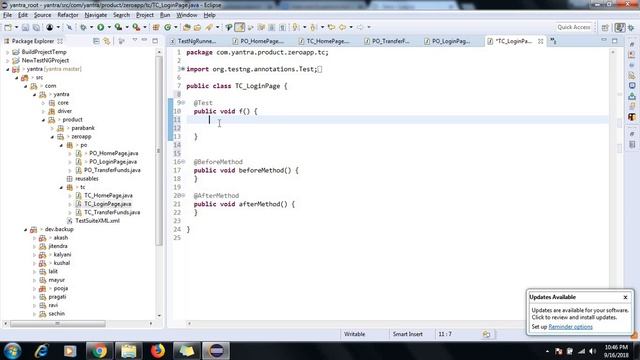Image resolution: width=640 pixels, height=360 pixels.
Task: Open Package Explorer View Menu dropdown
Action: point(134,40)
